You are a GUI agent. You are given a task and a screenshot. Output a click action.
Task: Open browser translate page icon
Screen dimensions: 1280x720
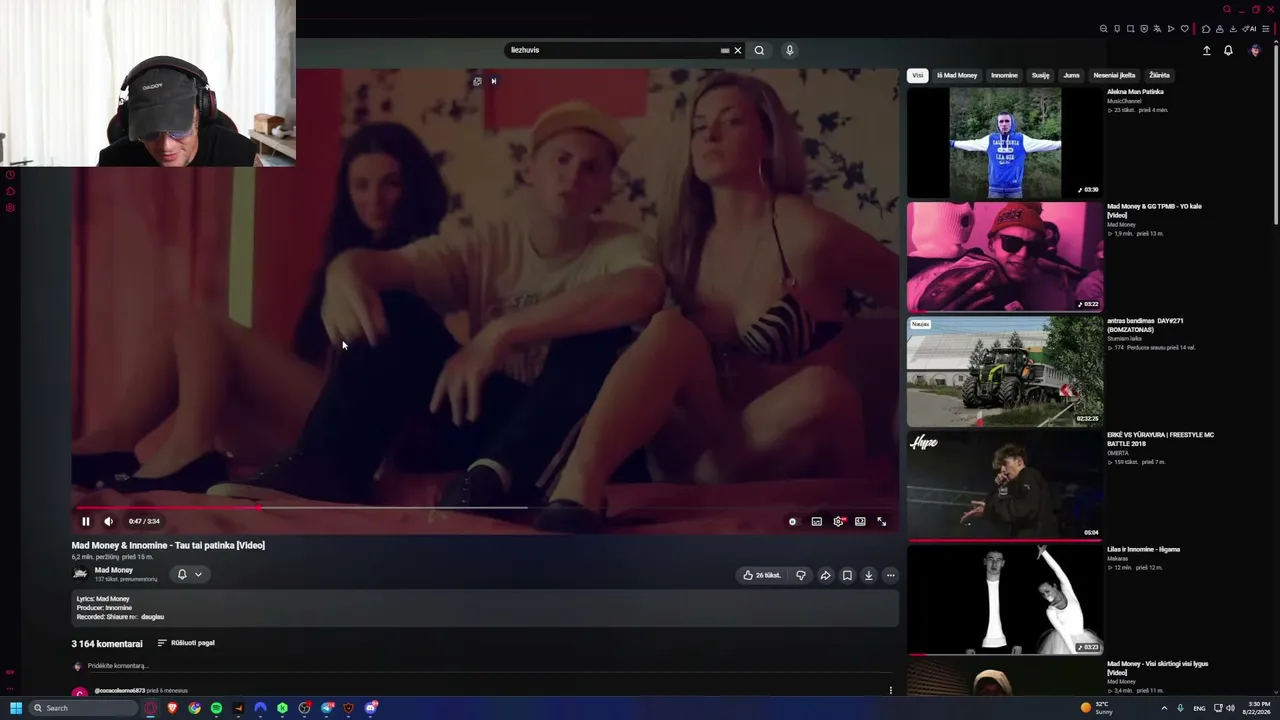pyautogui.click(x=1157, y=29)
